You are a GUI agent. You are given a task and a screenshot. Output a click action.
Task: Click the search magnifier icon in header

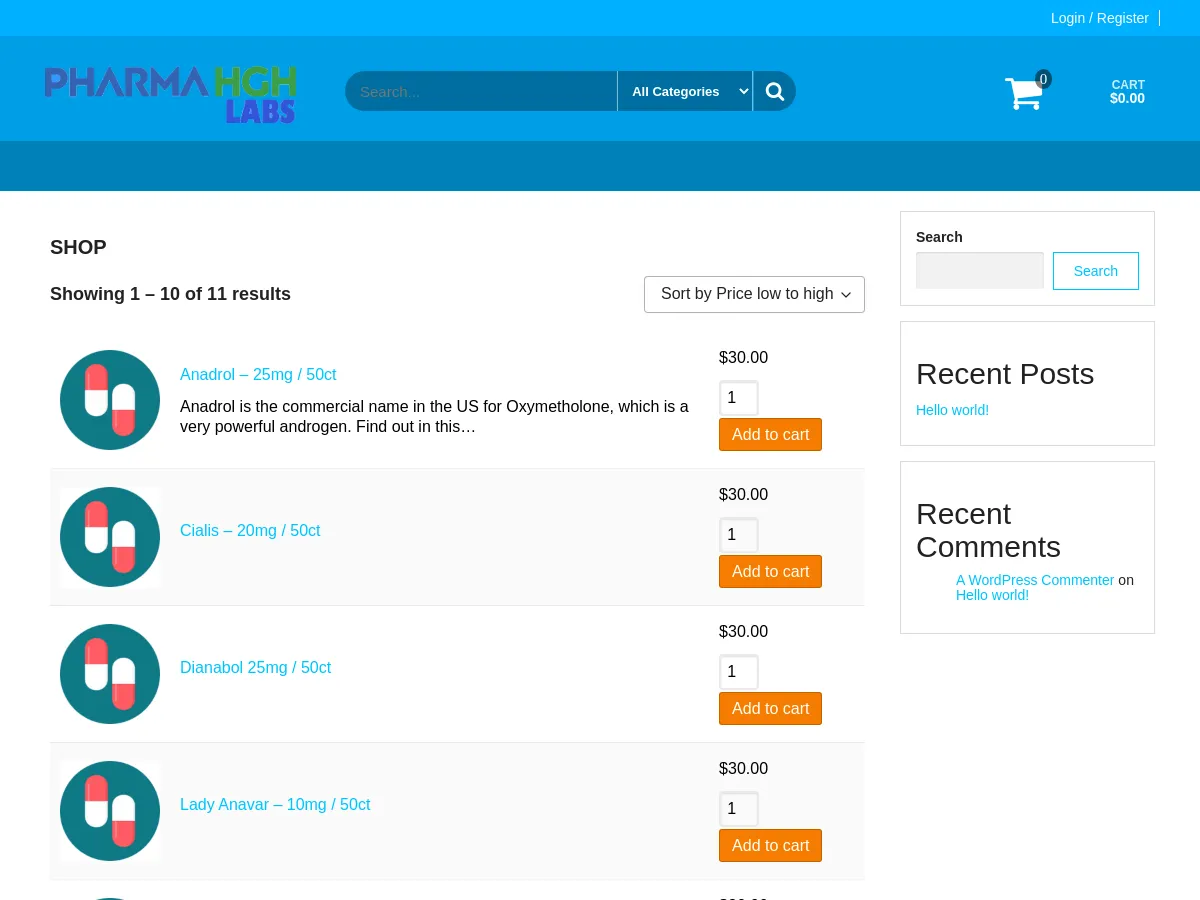[774, 91]
